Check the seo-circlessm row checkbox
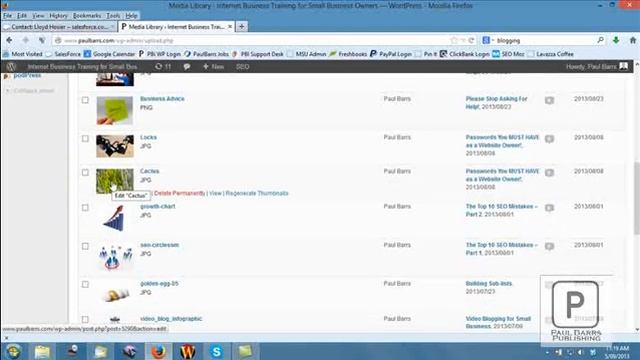Viewport: 640px width, 360px height. [85, 246]
